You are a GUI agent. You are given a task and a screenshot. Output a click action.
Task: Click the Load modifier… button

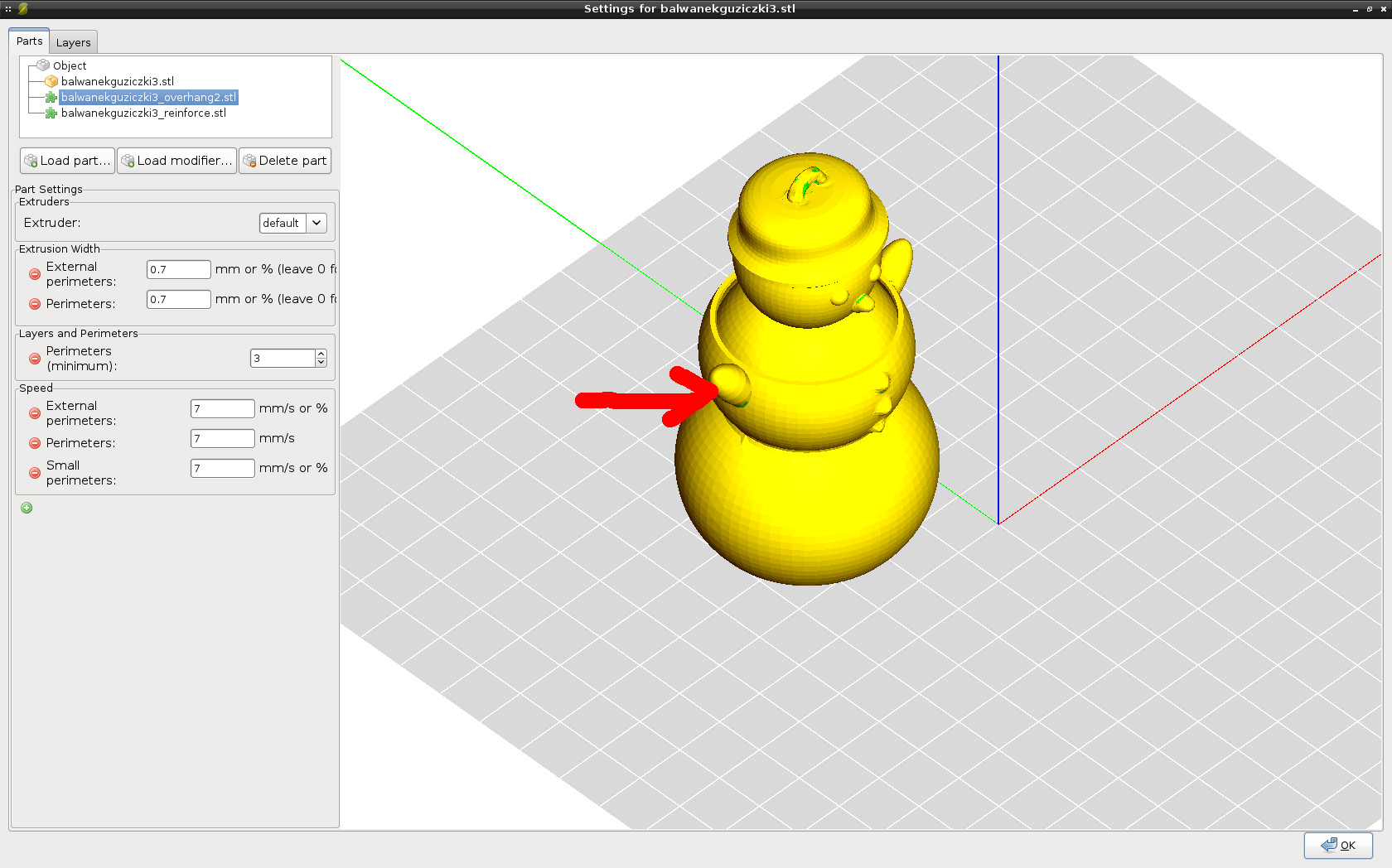(176, 161)
